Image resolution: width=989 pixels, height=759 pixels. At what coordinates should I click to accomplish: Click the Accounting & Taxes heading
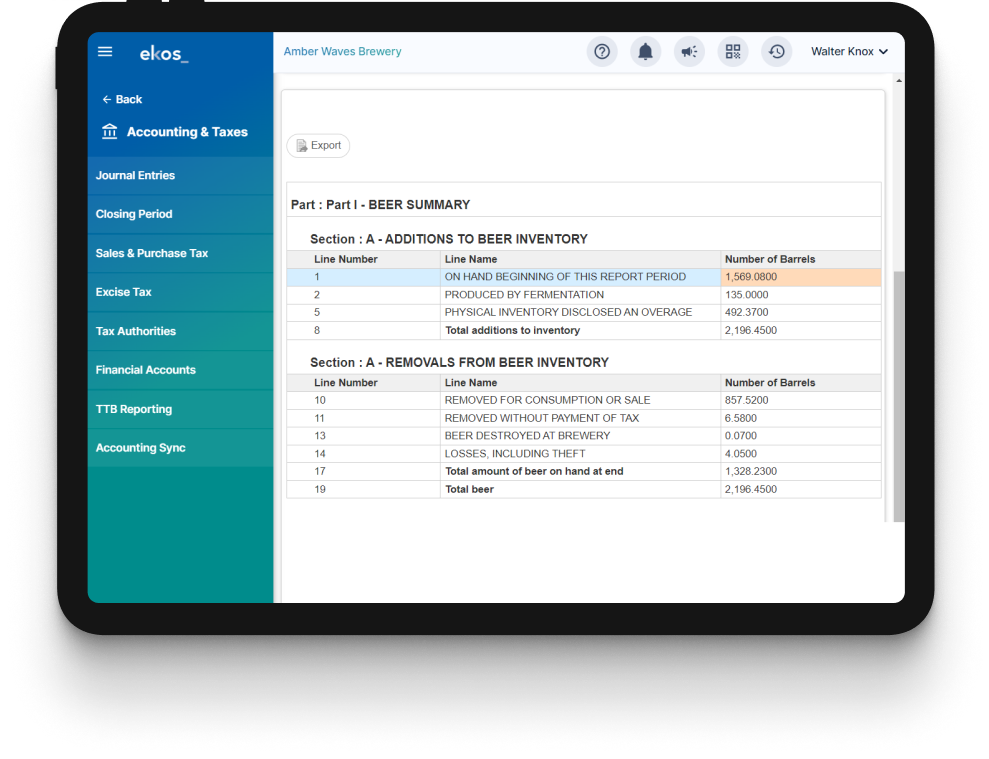(187, 132)
